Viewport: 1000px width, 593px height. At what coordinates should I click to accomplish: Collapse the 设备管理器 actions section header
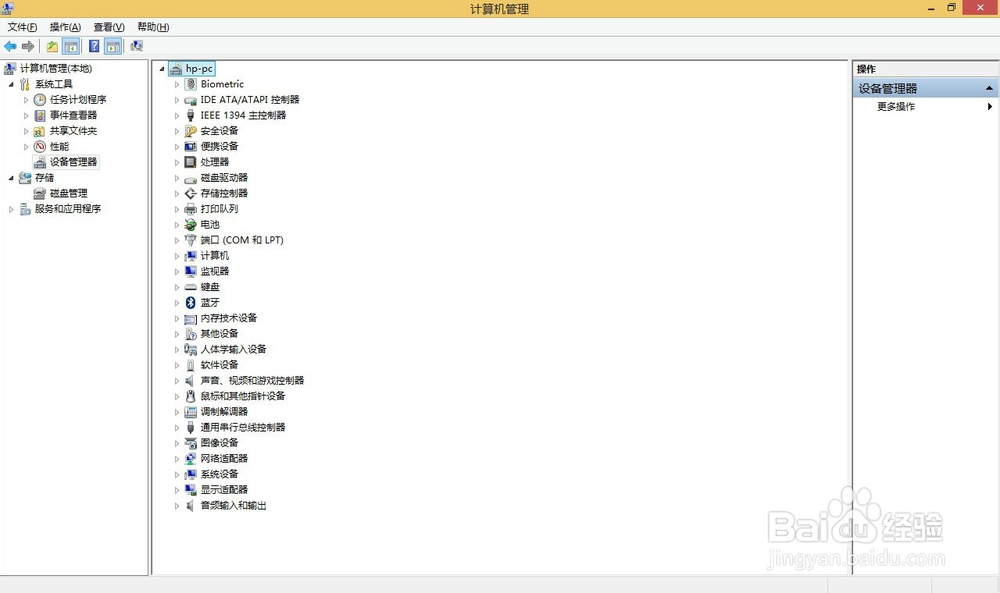point(989,88)
